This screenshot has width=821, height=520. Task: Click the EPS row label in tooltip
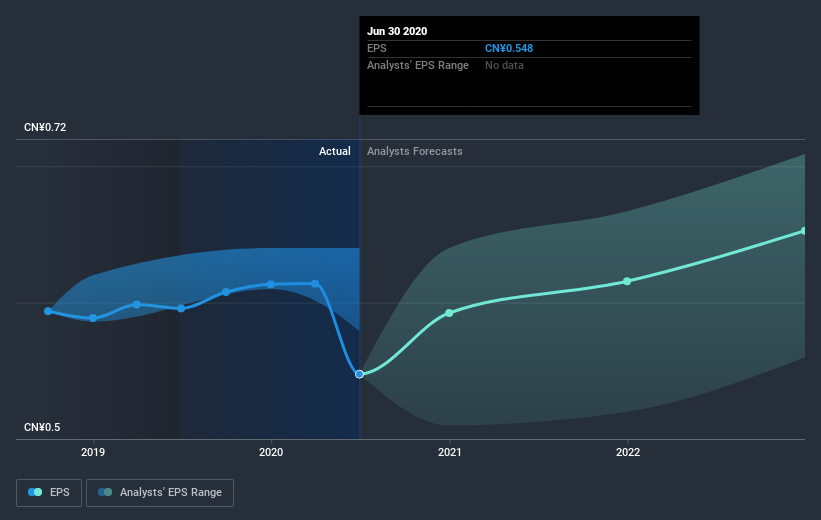point(376,48)
